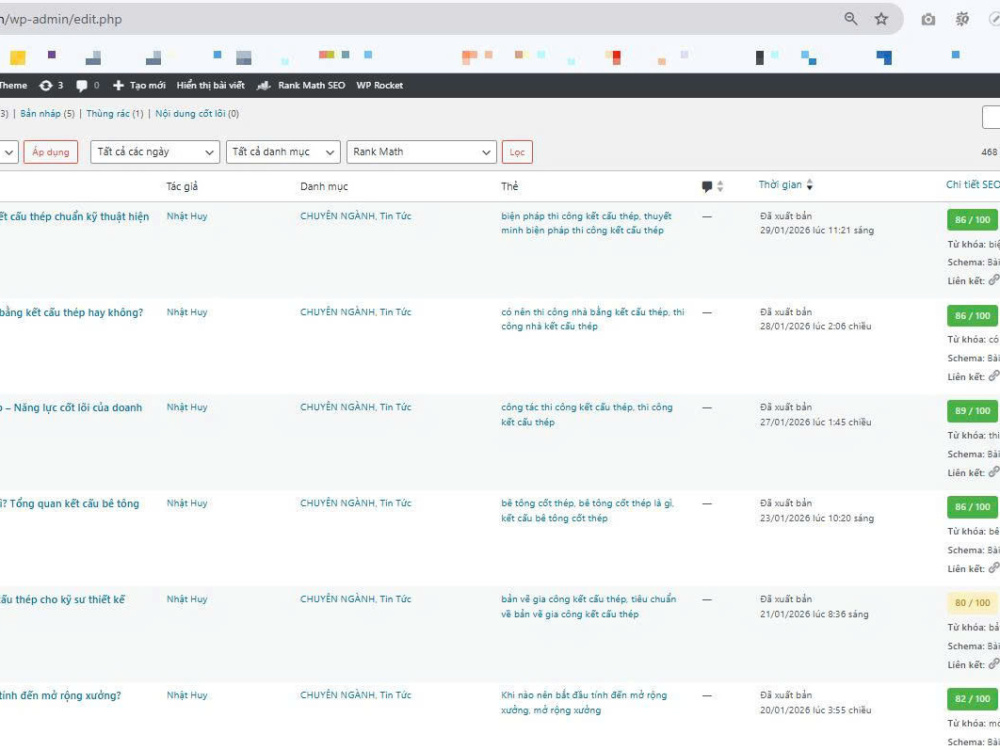Click tag 'bê tông cốt thép là gì'
Screen dimensions: 1000x750
625,503
